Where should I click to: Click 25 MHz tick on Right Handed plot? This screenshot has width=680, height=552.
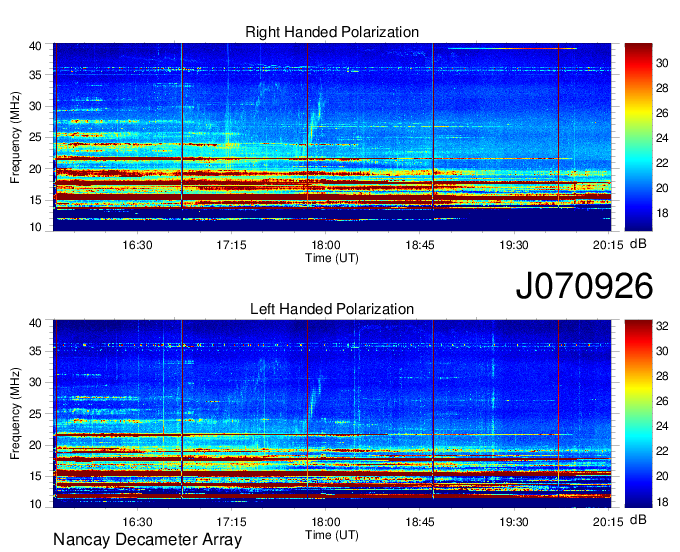(35, 138)
